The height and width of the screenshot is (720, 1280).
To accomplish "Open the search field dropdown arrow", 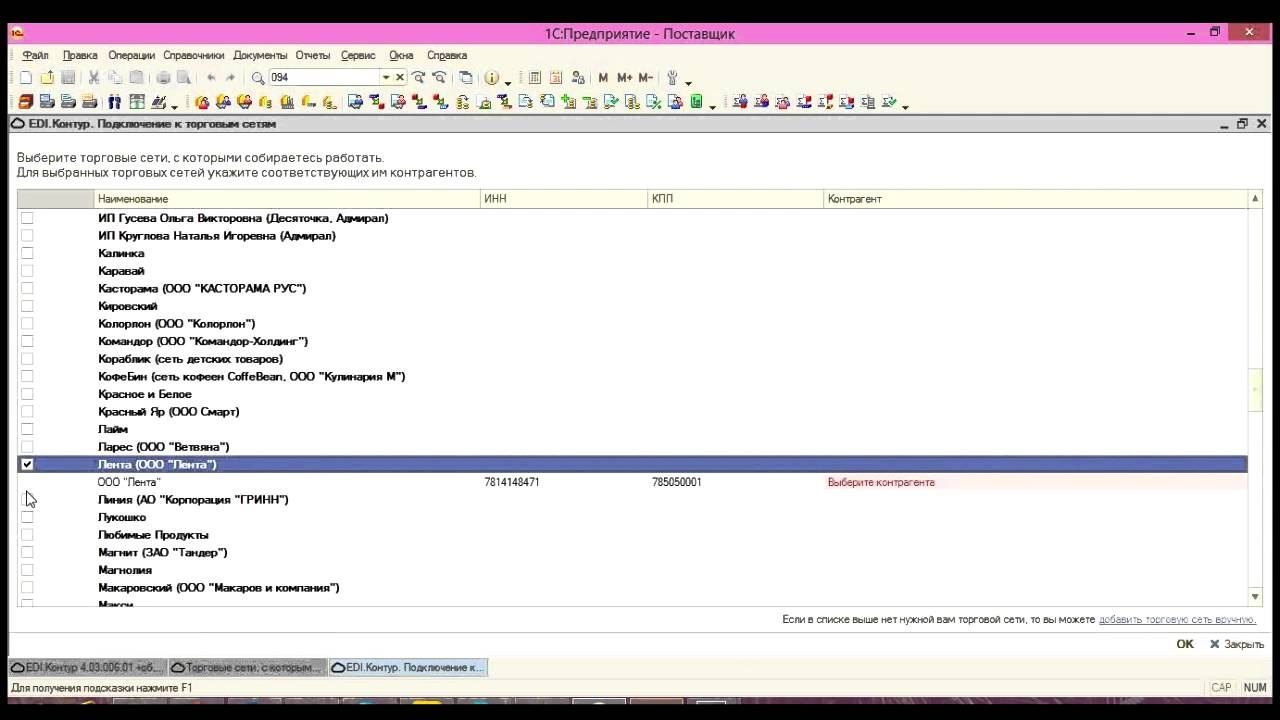I will point(385,78).
